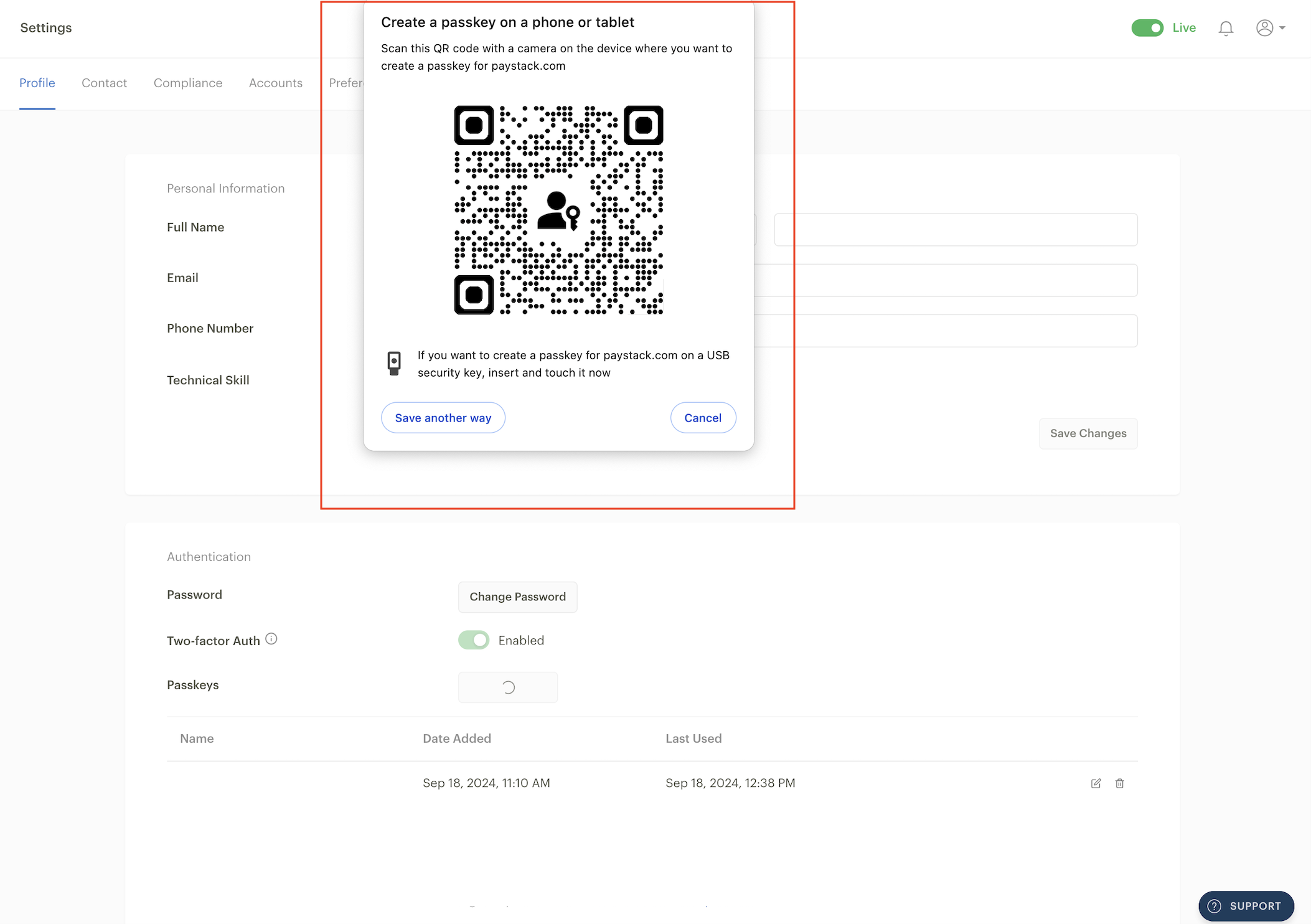
Task: Click the Change Password button
Action: click(x=518, y=597)
